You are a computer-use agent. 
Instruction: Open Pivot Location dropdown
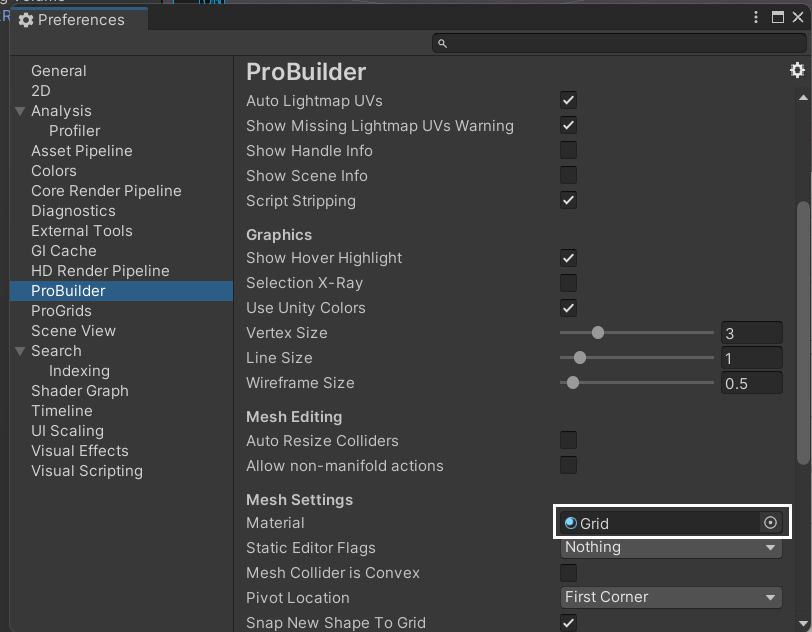pyautogui.click(x=671, y=597)
